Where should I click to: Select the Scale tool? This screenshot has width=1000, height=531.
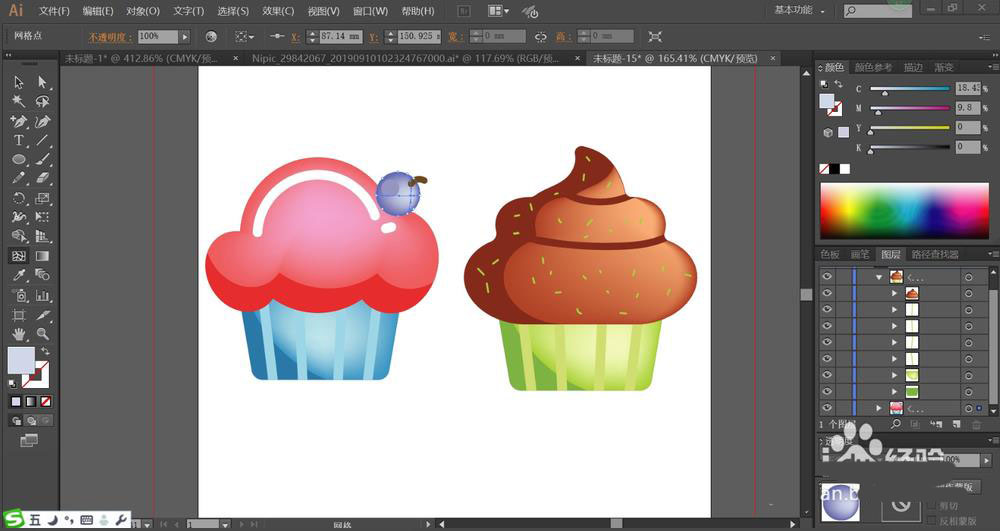pyautogui.click(x=42, y=198)
